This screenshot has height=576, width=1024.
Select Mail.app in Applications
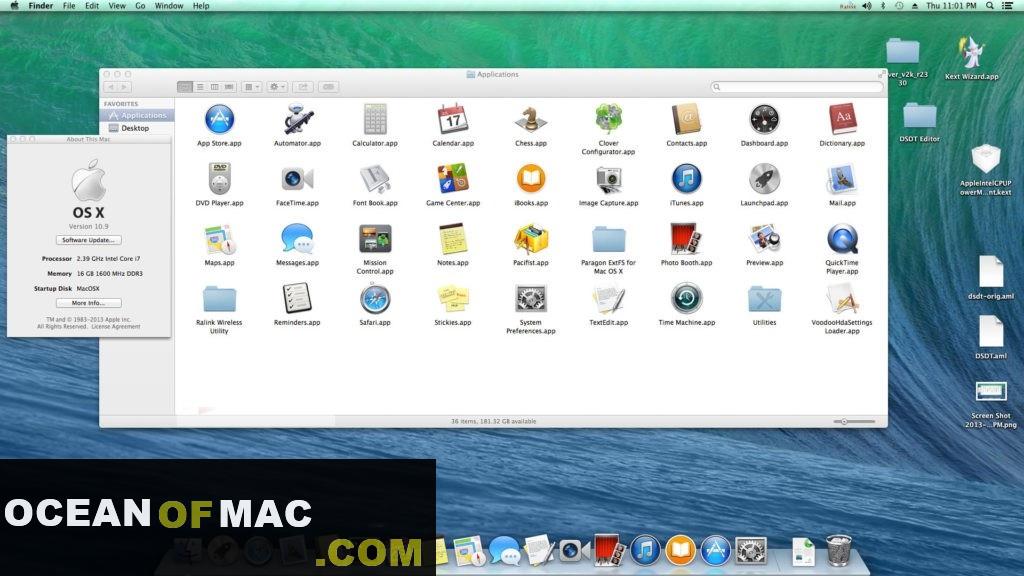click(x=842, y=179)
